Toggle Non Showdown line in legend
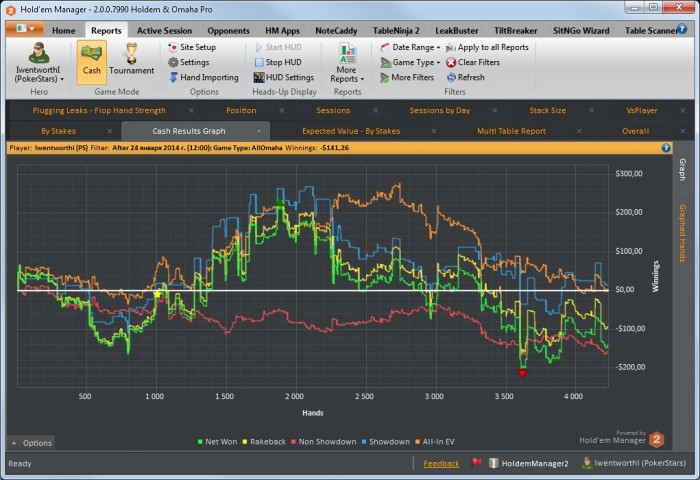The width and height of the screenshot is (700, 480). [329, 441]
